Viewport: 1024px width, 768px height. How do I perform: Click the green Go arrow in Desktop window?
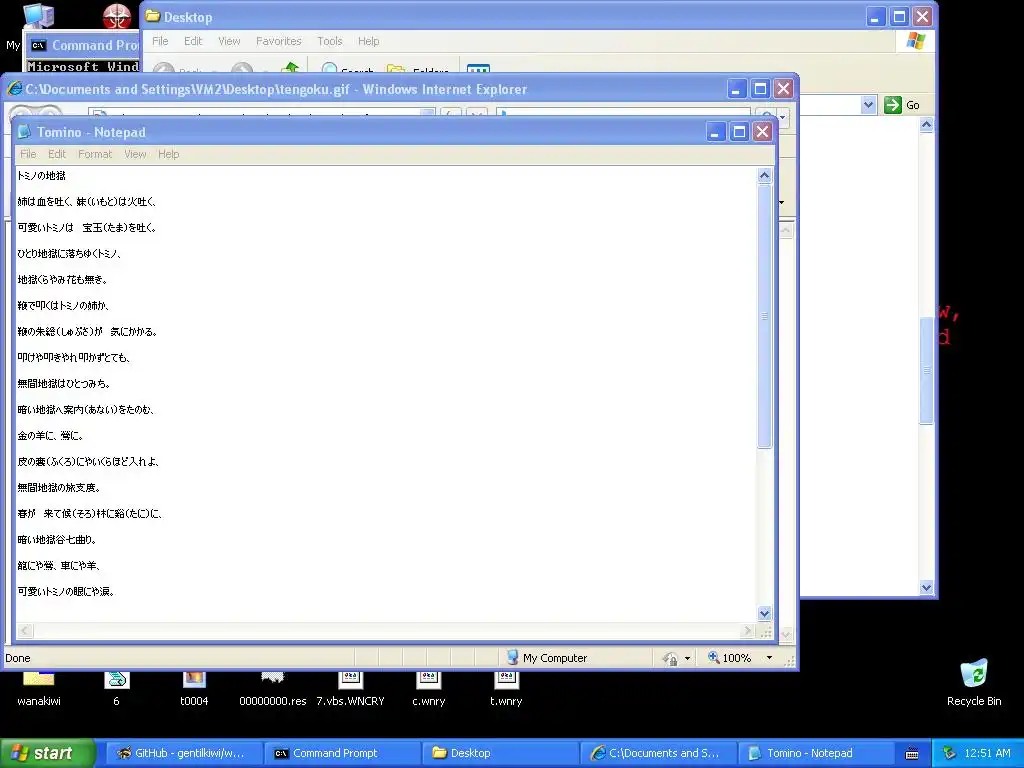(x=893, y=104)
